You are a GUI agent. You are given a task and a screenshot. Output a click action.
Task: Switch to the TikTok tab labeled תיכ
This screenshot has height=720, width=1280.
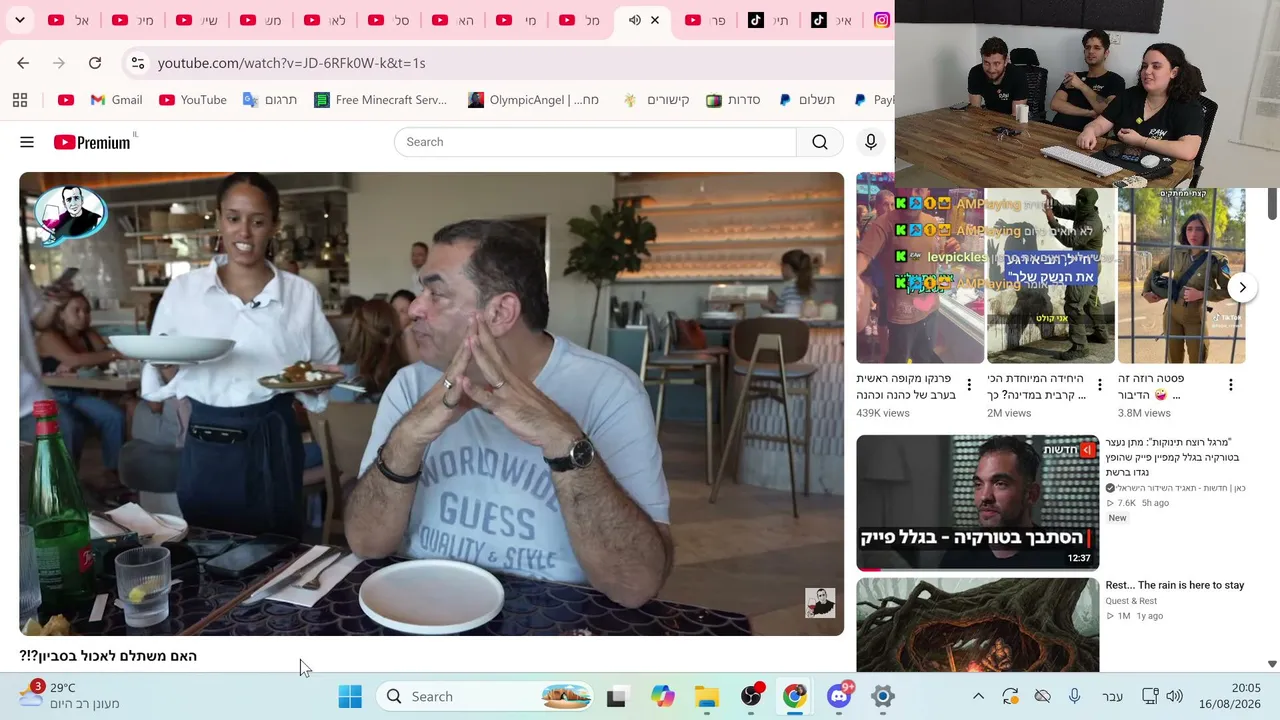pos(770,20)
